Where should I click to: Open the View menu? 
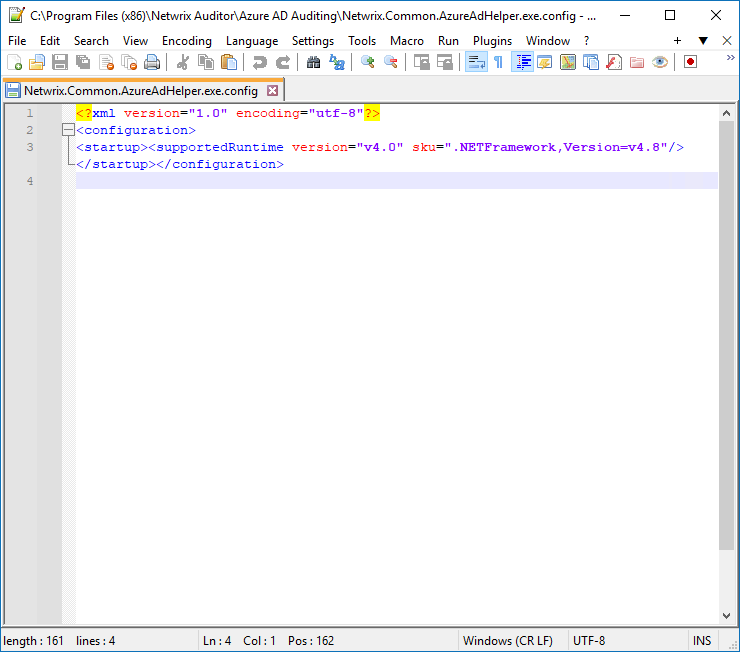pos(135,41)
